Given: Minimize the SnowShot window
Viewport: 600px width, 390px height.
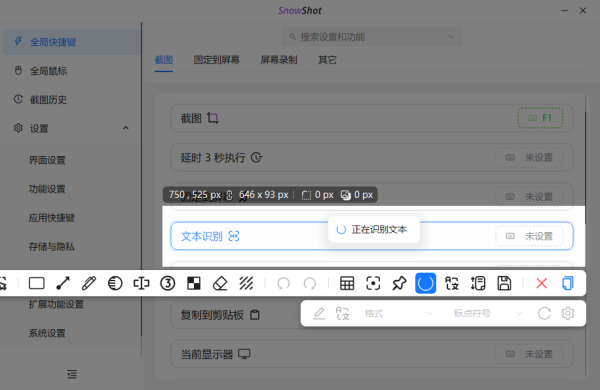Looking at the screenshot, I should [x=564, y=11].
